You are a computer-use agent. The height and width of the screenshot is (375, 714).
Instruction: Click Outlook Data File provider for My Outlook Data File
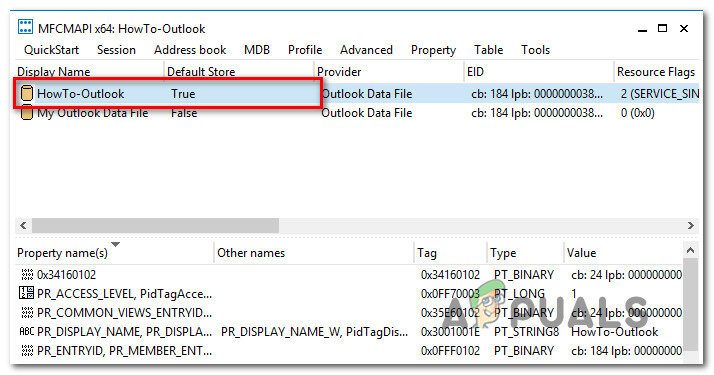click(367, 113)
